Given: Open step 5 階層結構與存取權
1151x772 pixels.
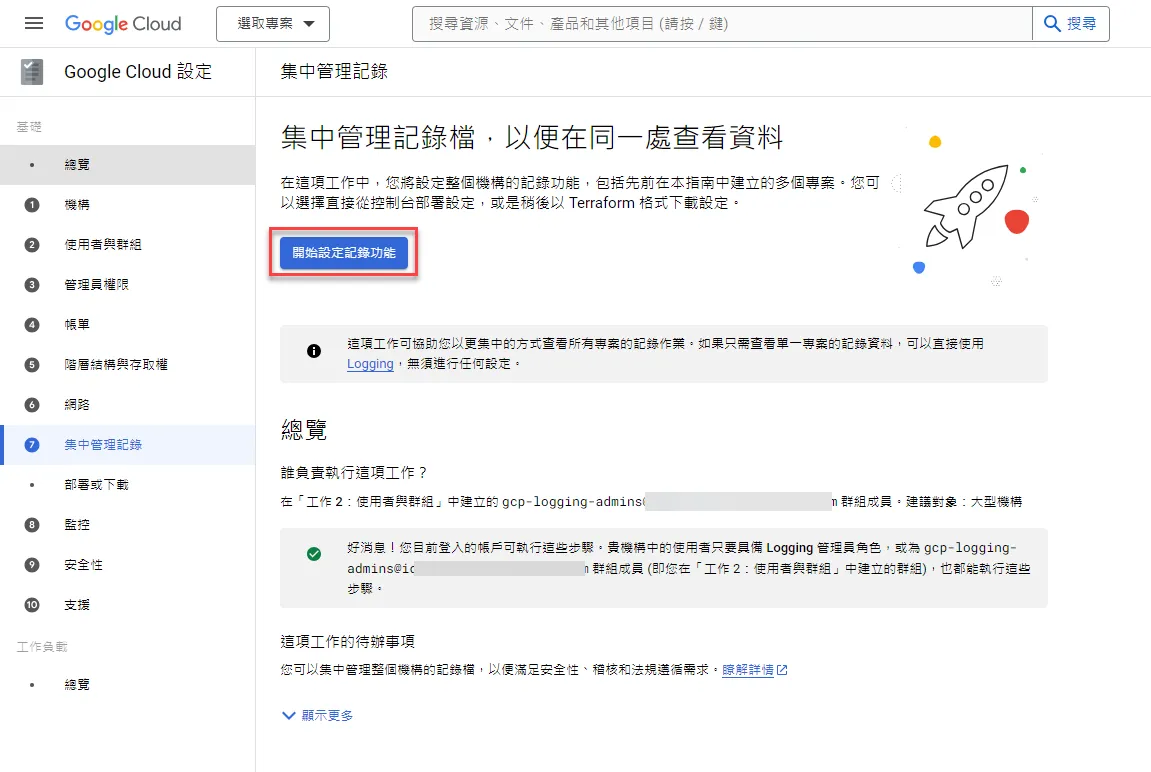Looking at the screenshot, I should coord(128,365).
